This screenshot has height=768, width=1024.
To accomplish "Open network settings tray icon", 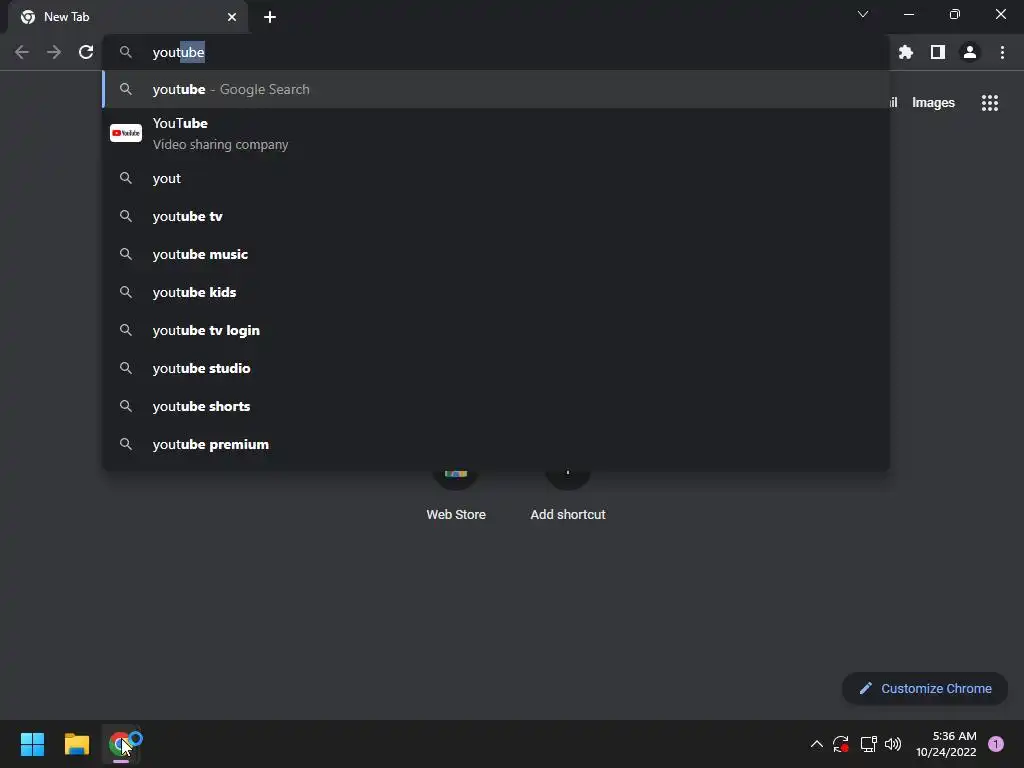I will [868, 744].
